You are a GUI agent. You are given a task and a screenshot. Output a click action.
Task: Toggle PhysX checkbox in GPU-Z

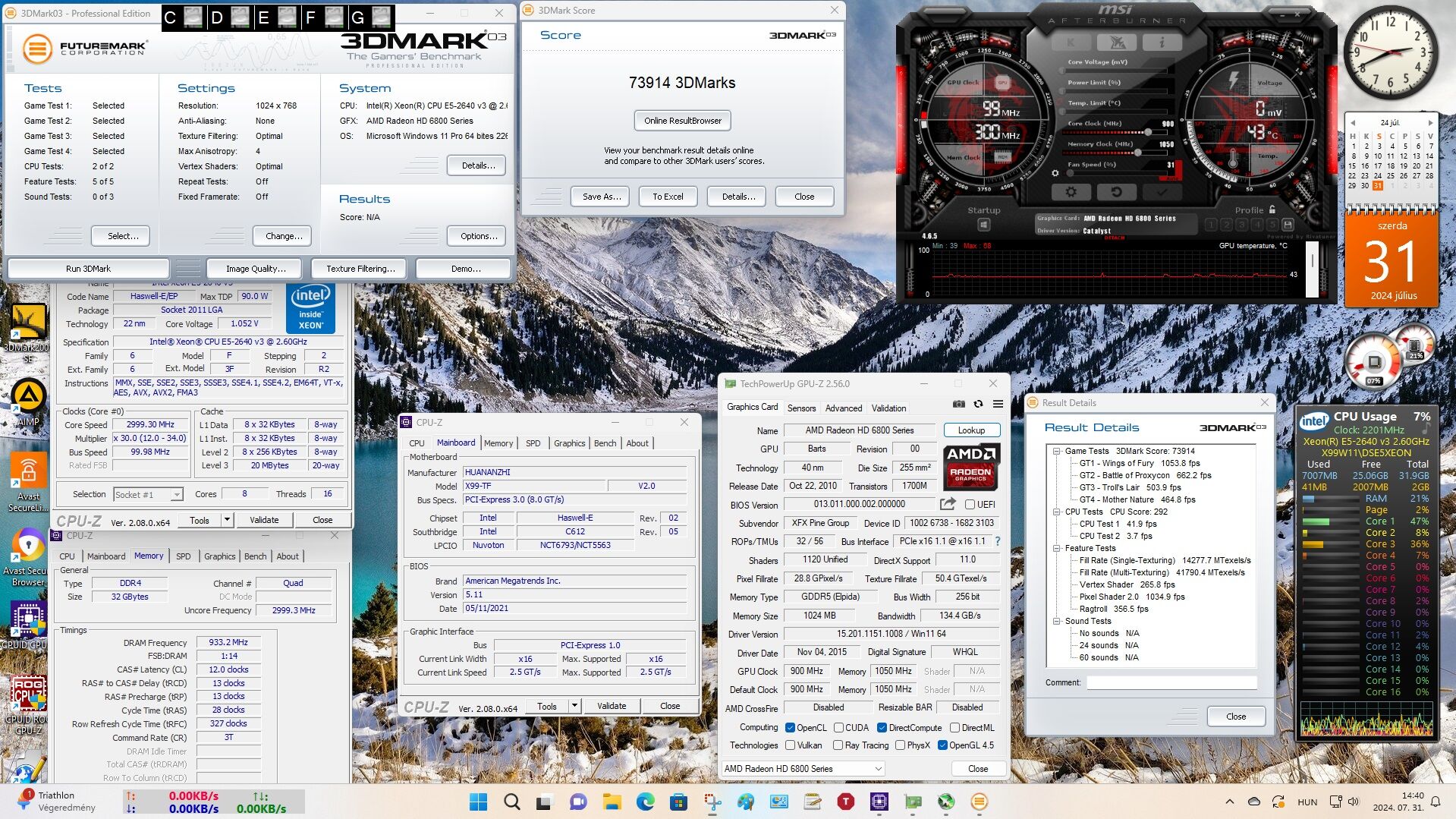(901, 745)
